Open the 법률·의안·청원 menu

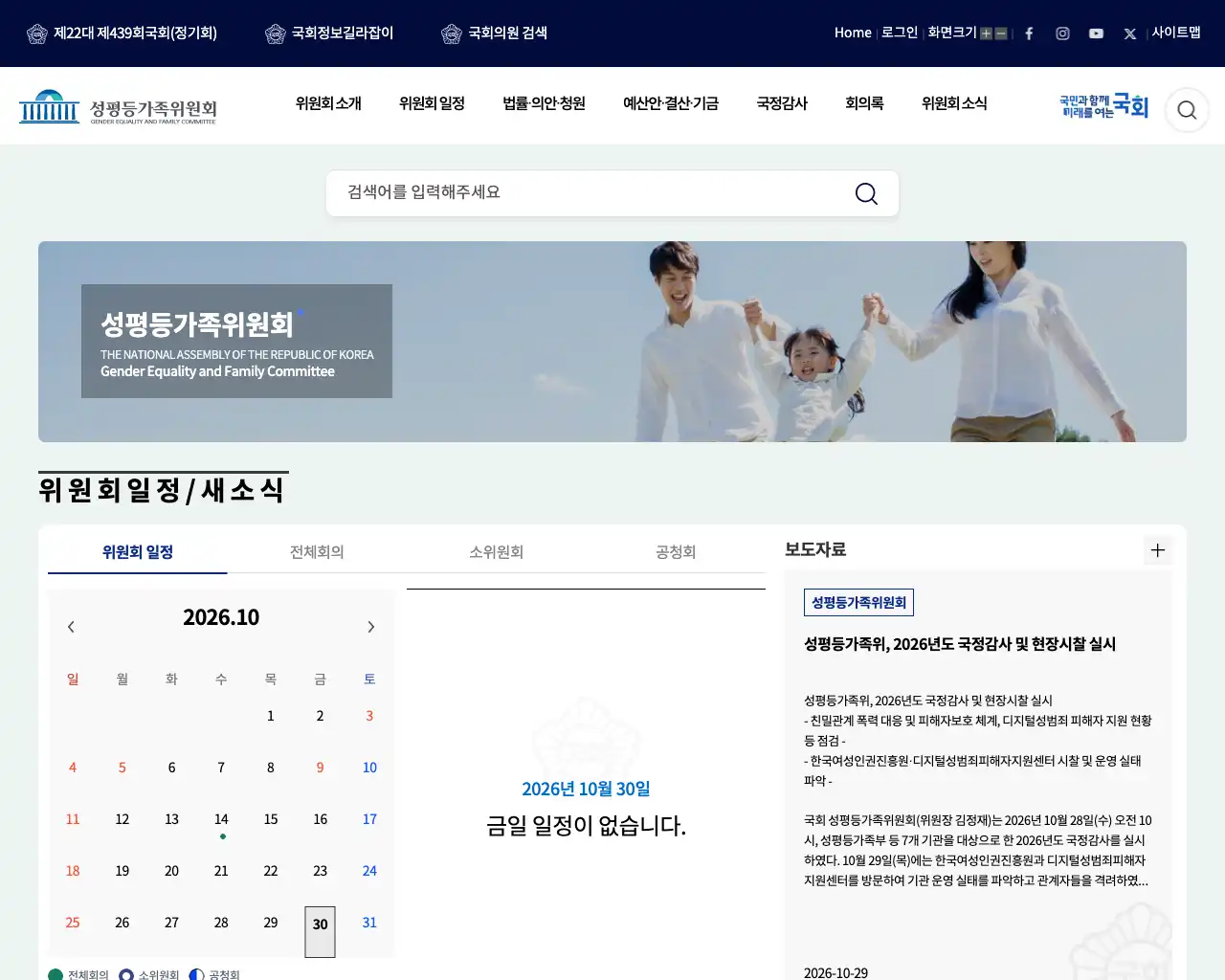pos(544,103)
